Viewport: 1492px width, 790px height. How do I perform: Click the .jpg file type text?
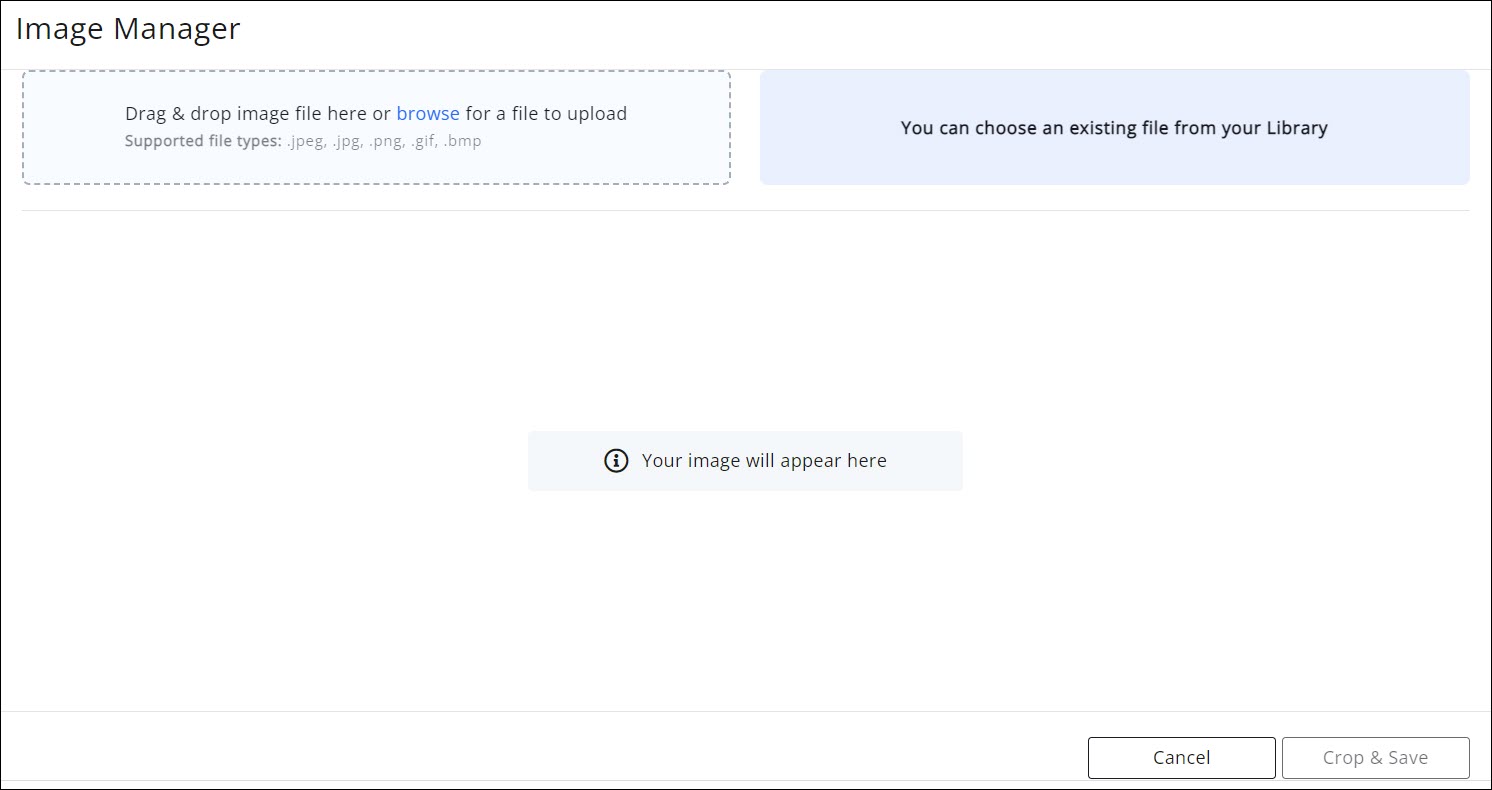tap(348, 141)
